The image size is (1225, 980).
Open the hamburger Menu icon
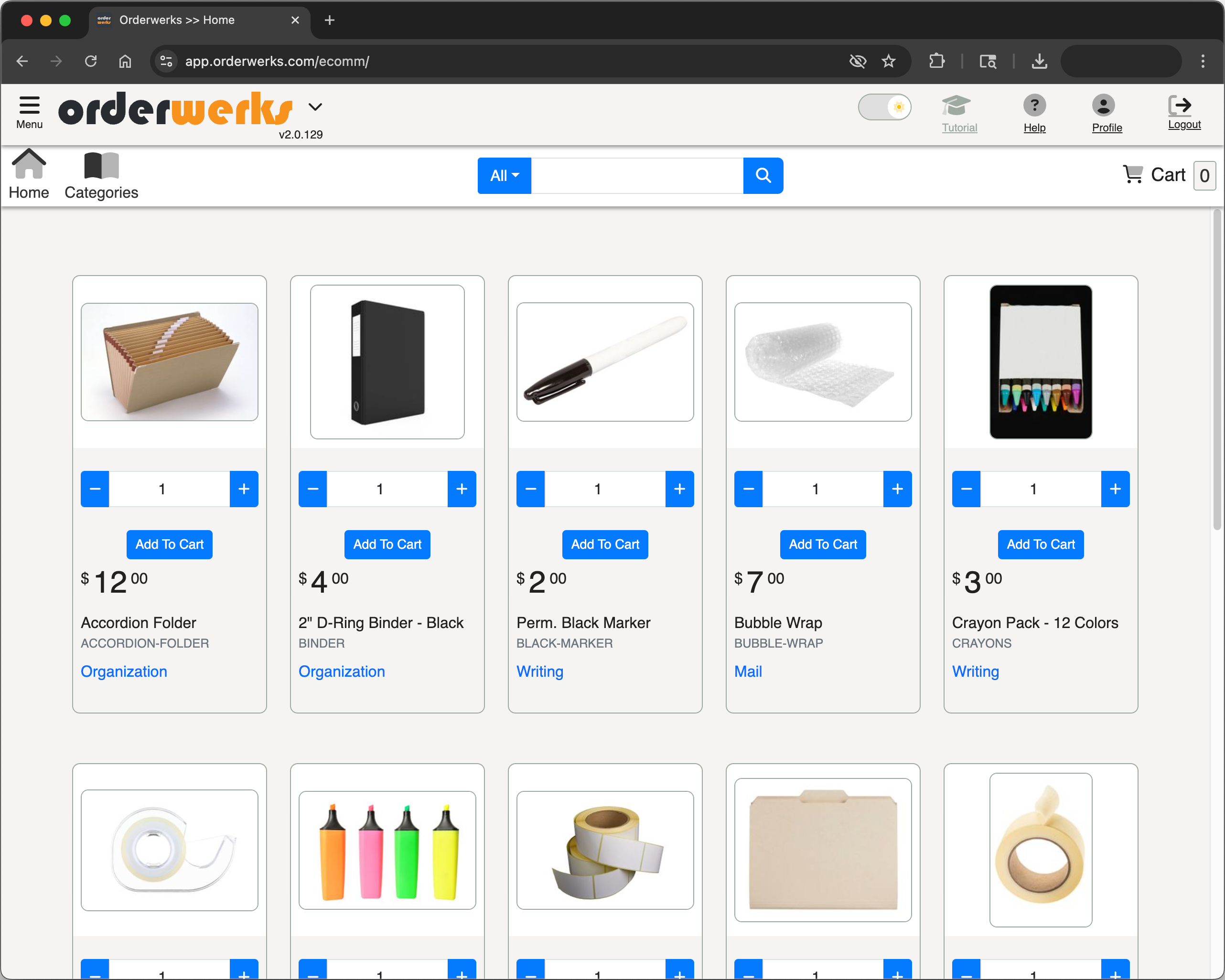tap(29, 106)
